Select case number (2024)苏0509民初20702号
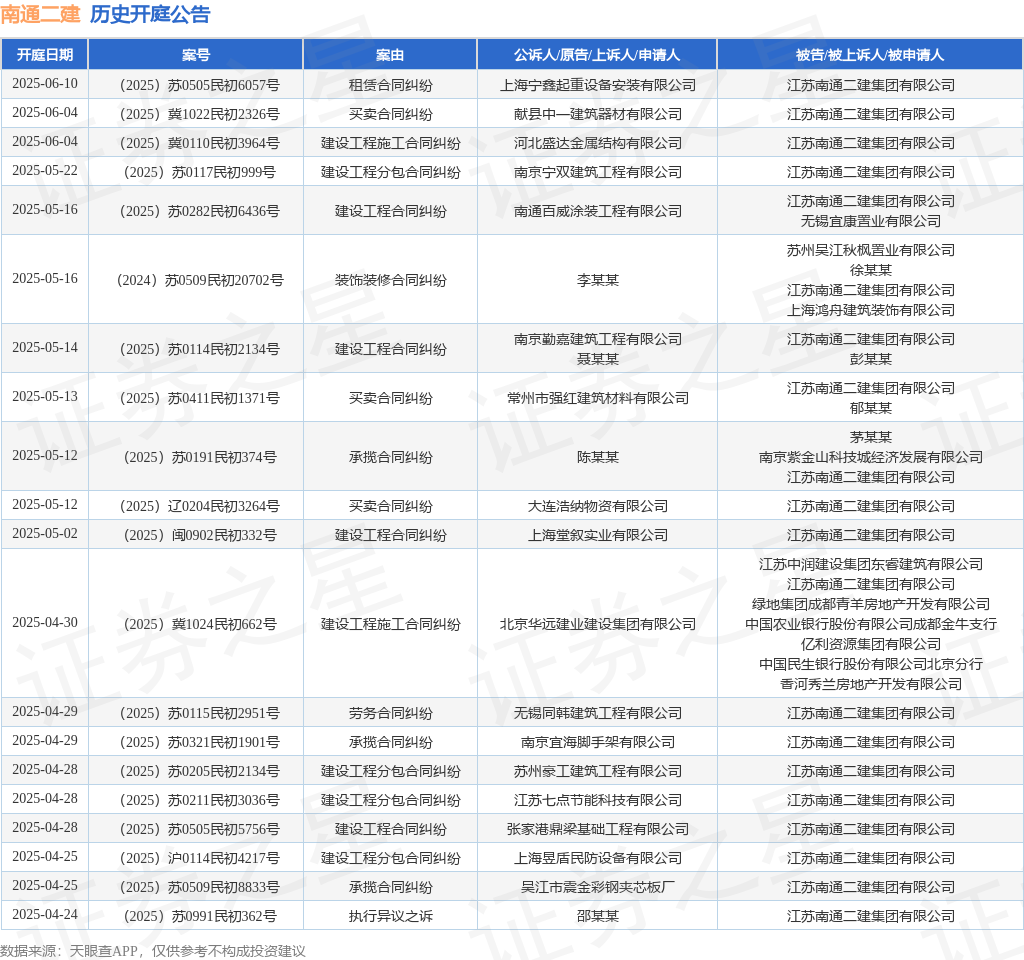The image size is (1024, 960). (x=199, y=280)
